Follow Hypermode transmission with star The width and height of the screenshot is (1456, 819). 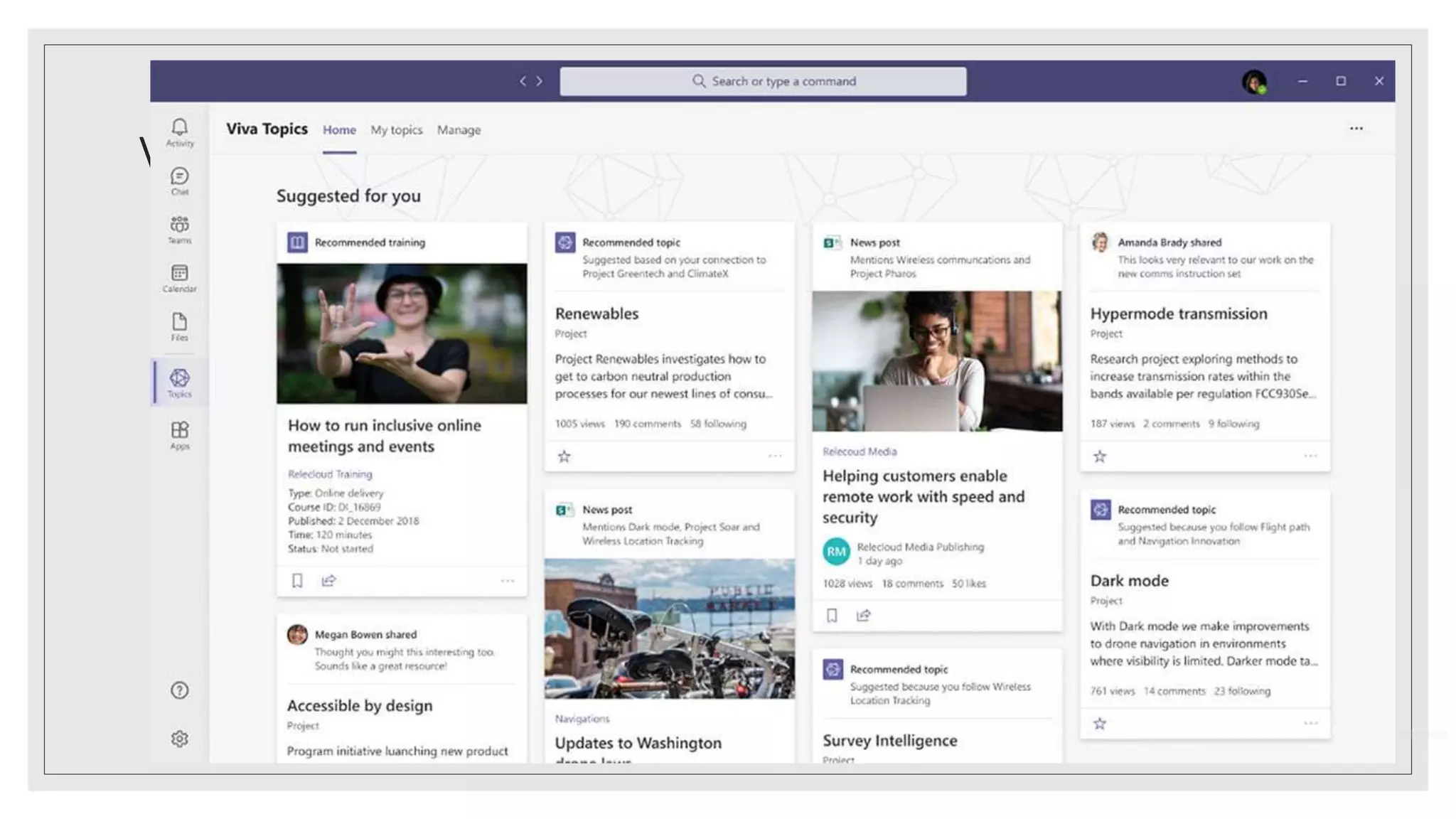(x=1100, y=456)
